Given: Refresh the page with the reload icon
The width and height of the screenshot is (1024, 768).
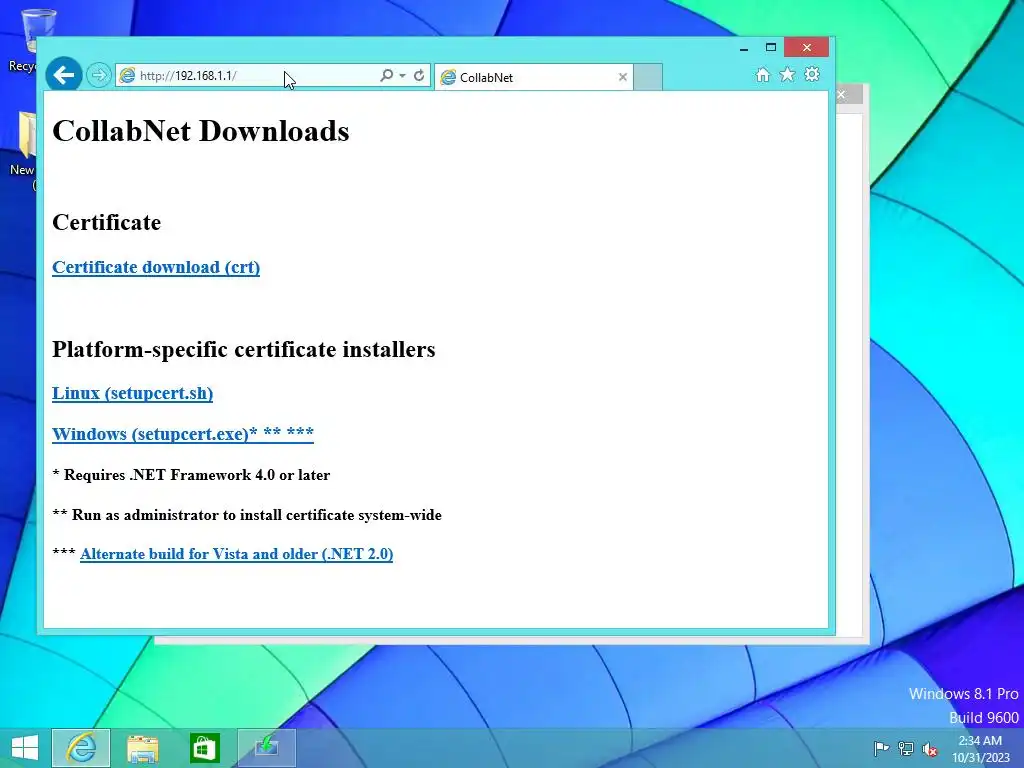Looking at the screenshot, I should pyautogui.click(x=419, y=75).
